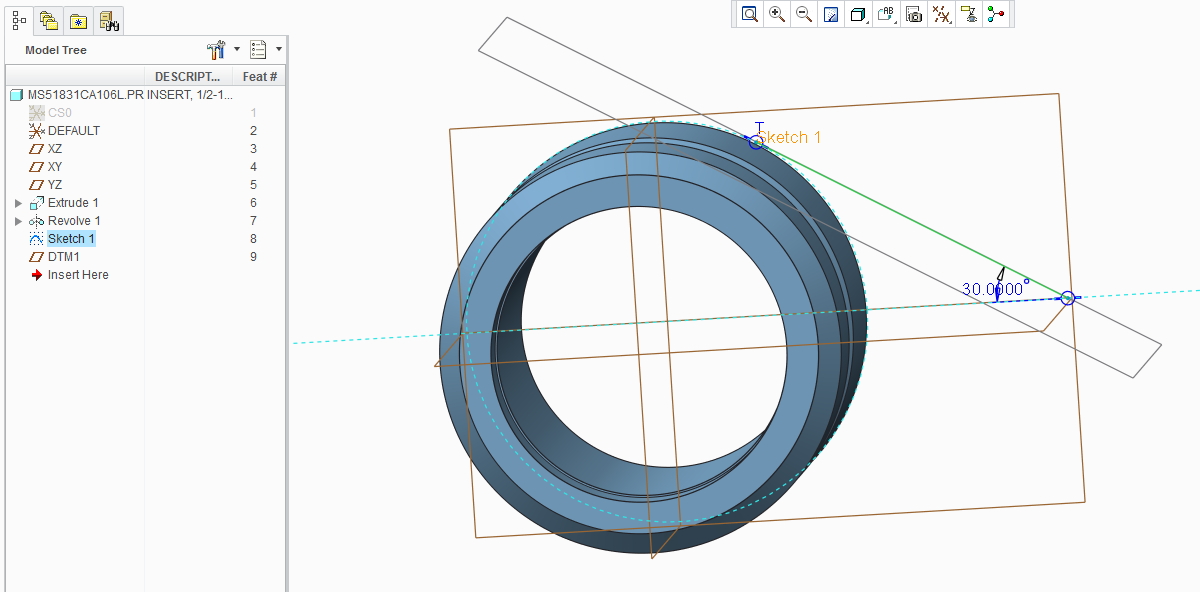Select the DEFAULT coordinate system item
Viewport: 1200px width, 592px height.
tap(65, 131)
